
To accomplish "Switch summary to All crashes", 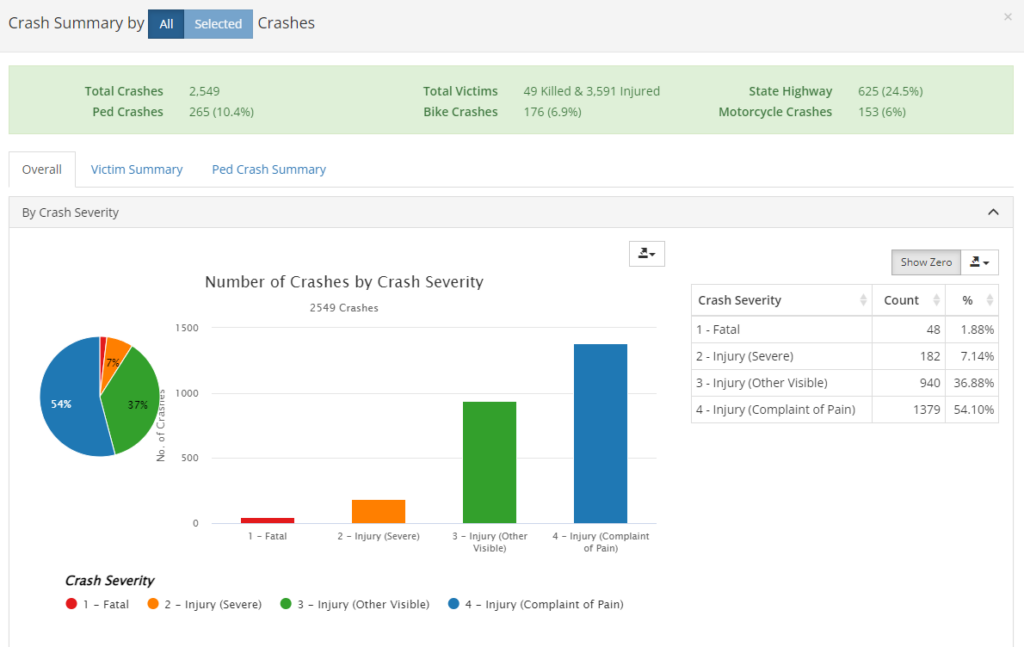I will 166,24.
